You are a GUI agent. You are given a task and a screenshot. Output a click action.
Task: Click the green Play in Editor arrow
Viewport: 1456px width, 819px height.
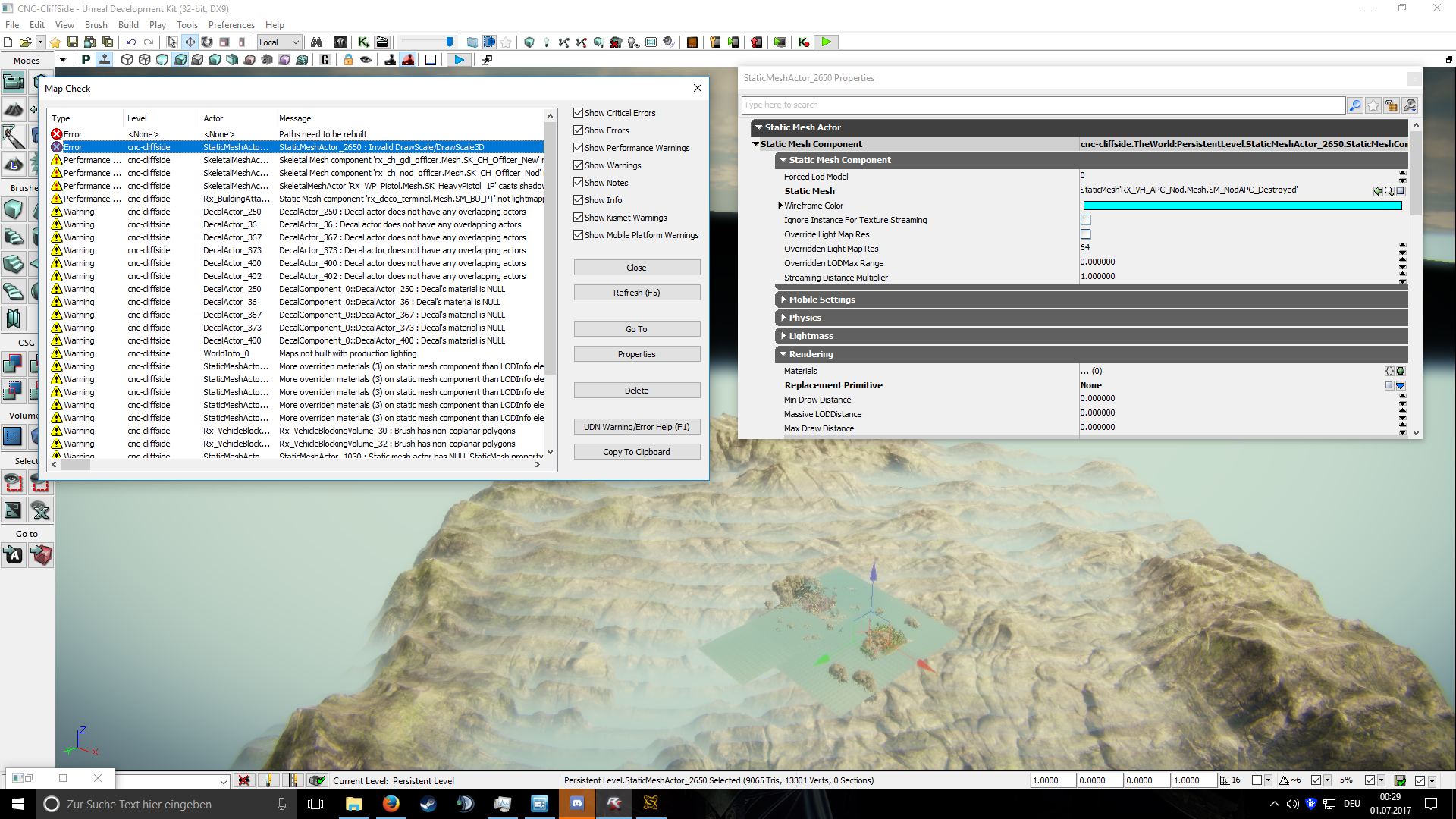pyautogui.click(x=827, y=42)
